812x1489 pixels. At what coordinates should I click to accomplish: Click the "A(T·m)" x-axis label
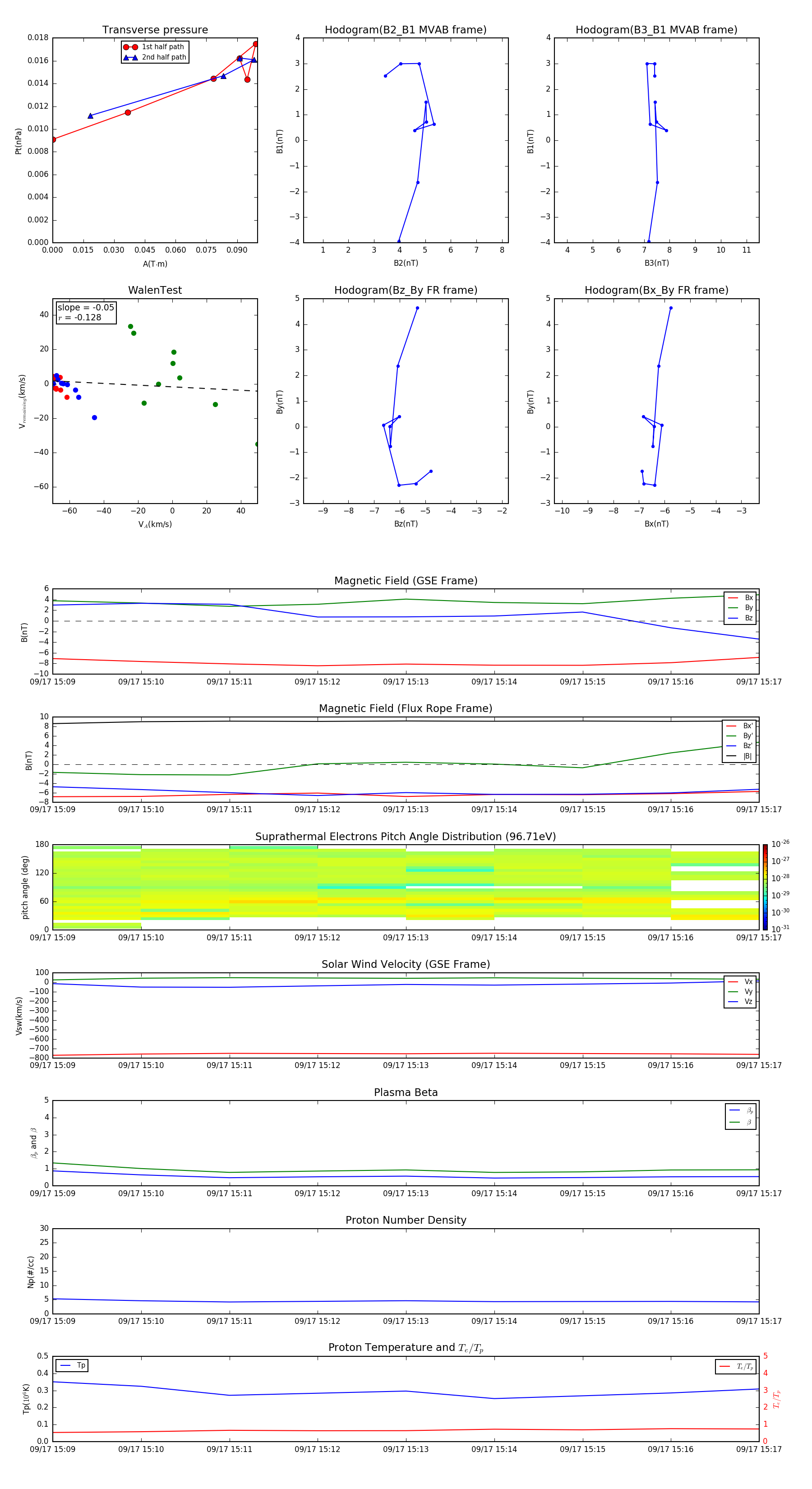point(155,264)
